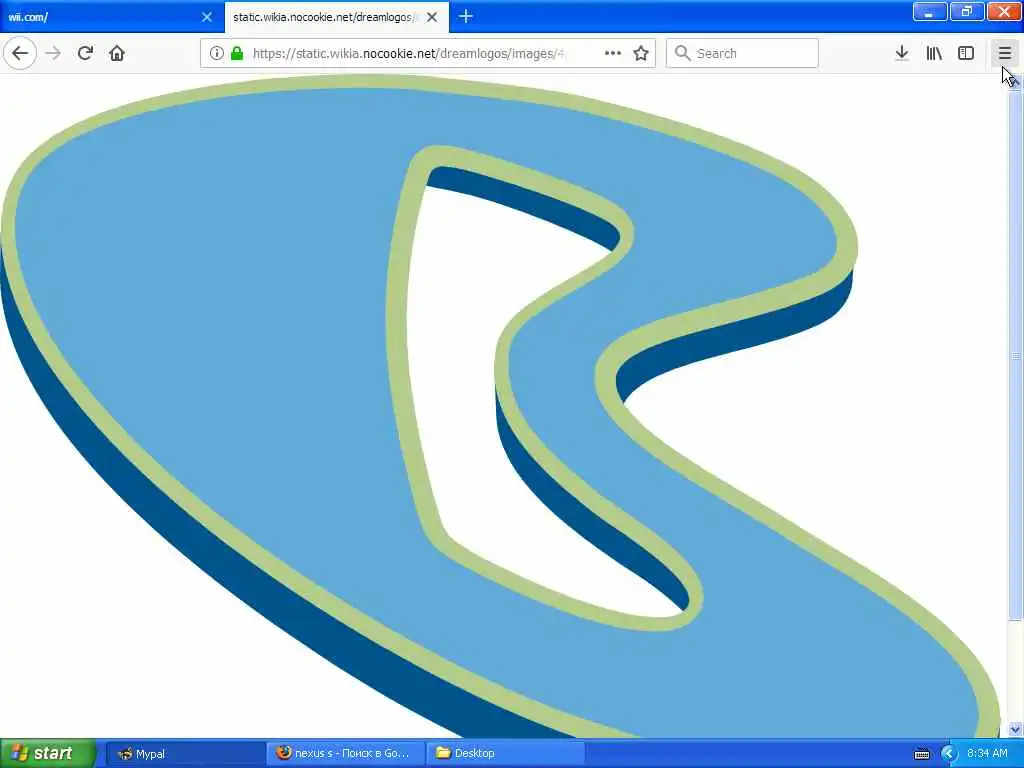Click the green secure connection padlock
1024x768 pixels.
point(237,53)
